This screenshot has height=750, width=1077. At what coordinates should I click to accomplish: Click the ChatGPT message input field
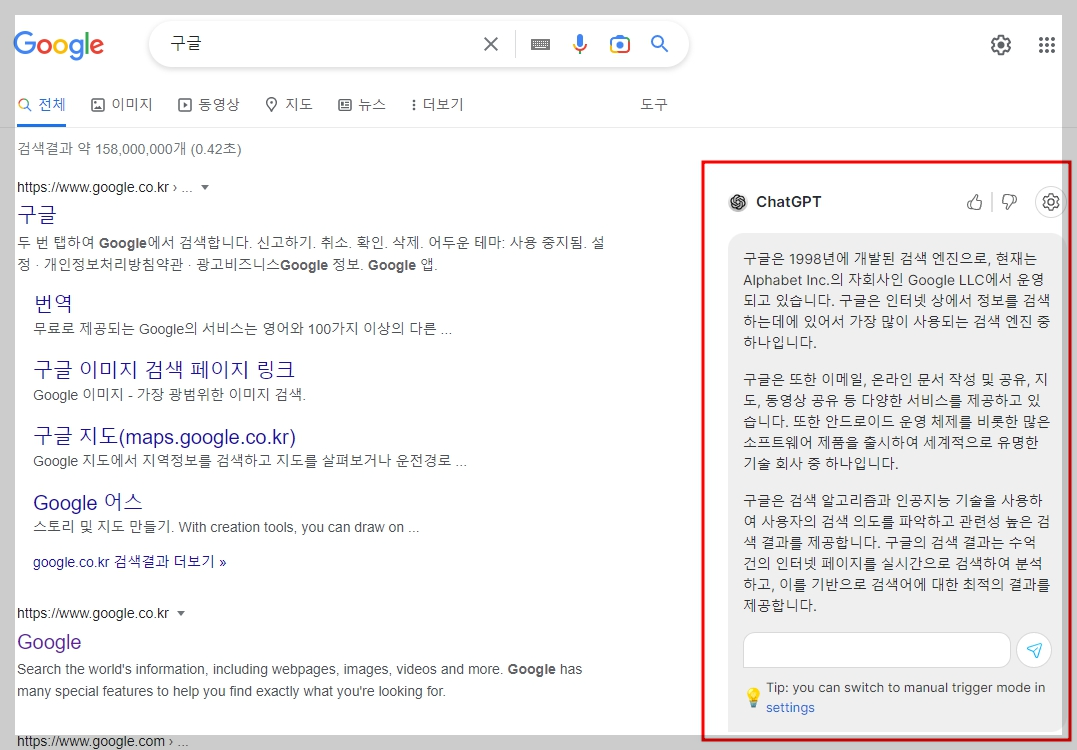[x=876, y=650]
